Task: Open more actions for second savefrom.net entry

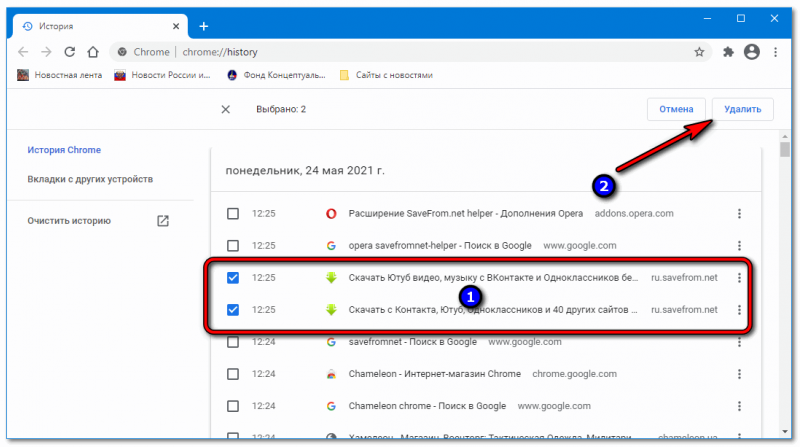Action: click(739, 310)
